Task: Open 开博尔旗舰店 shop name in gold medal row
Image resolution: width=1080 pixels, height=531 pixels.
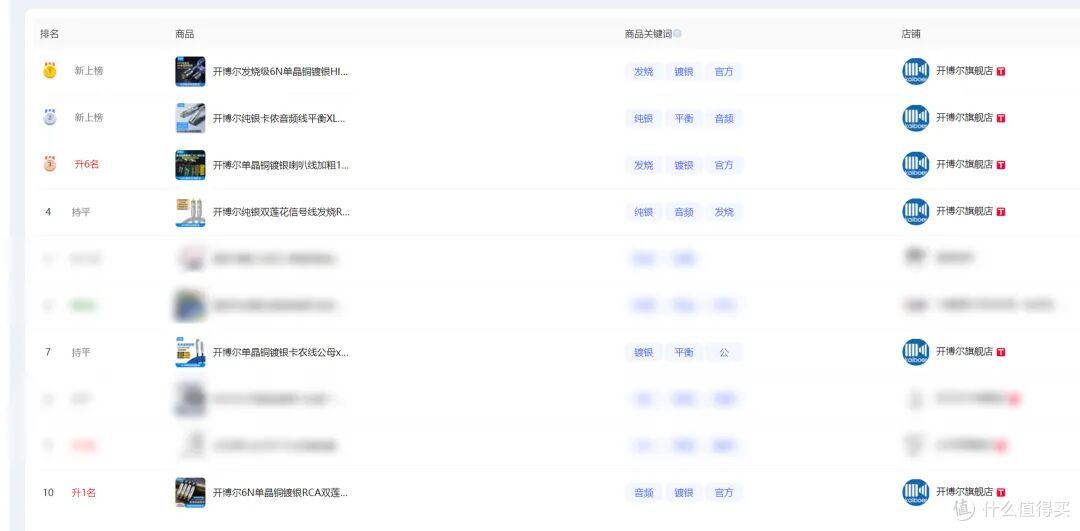Action: click(964, 70)
